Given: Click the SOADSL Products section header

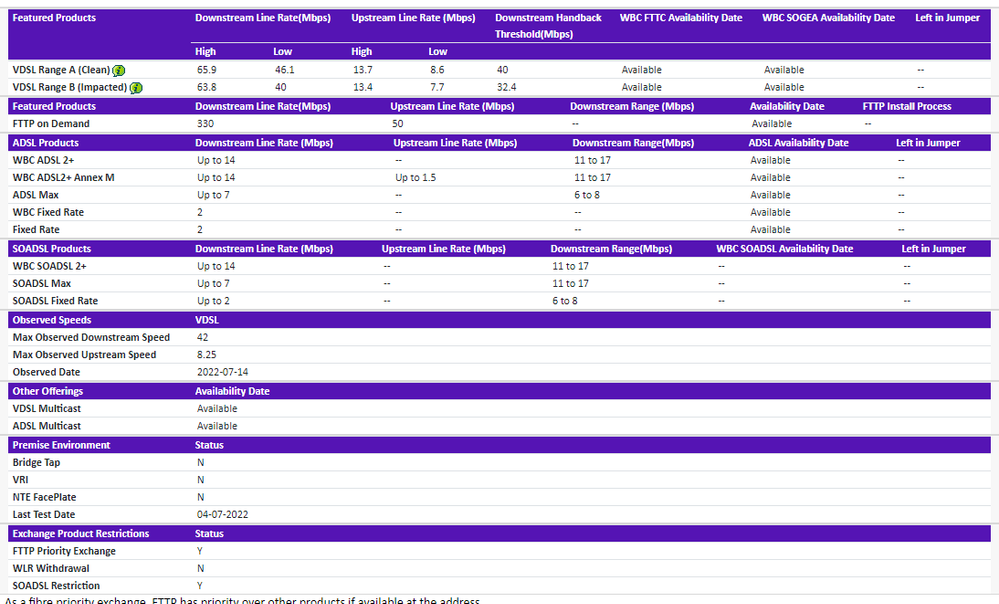Looking at the screenshot, I should 52,249.
